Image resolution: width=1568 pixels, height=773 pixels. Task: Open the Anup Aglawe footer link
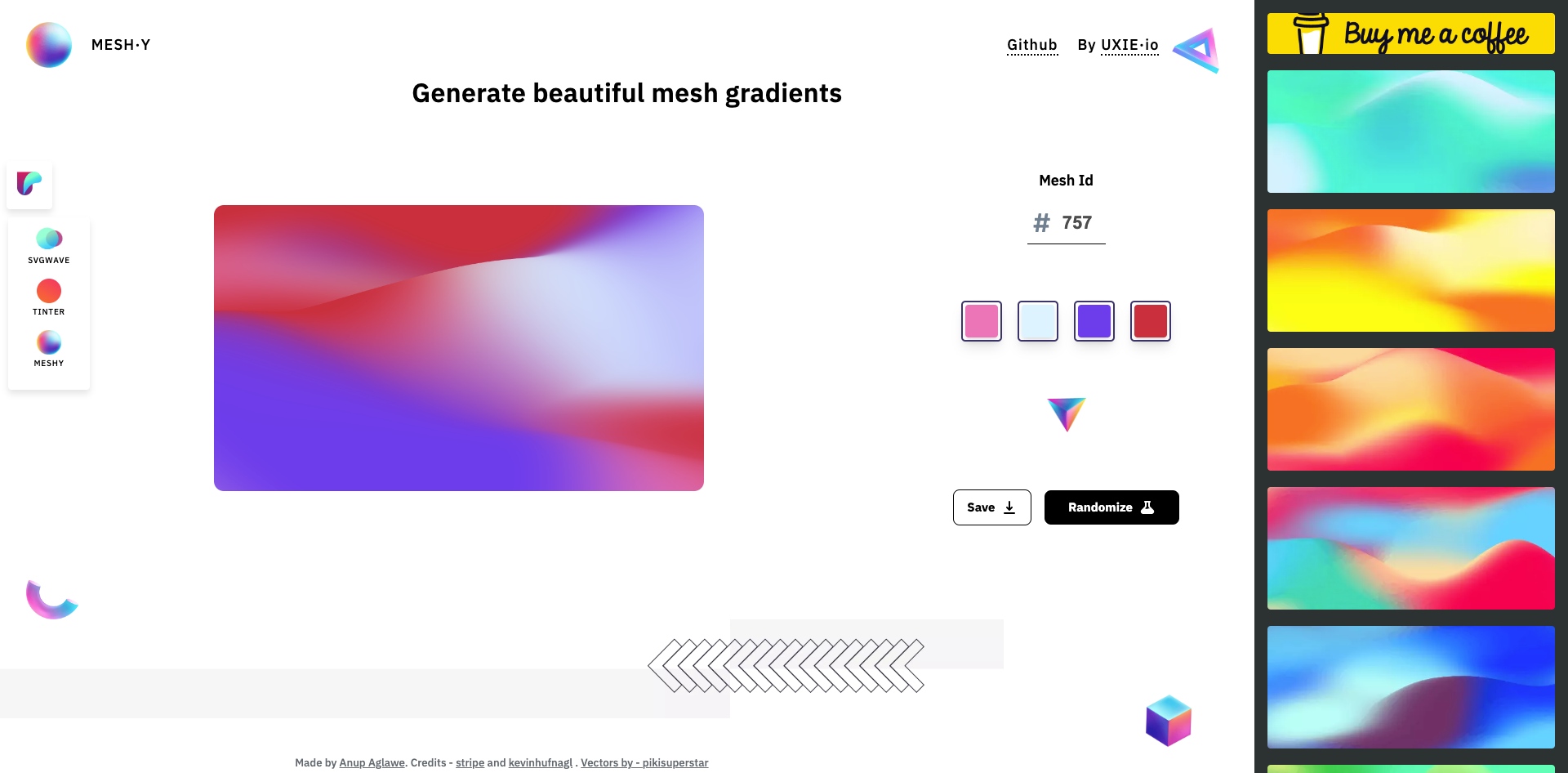pyautogui.click(x=372, y=763)
